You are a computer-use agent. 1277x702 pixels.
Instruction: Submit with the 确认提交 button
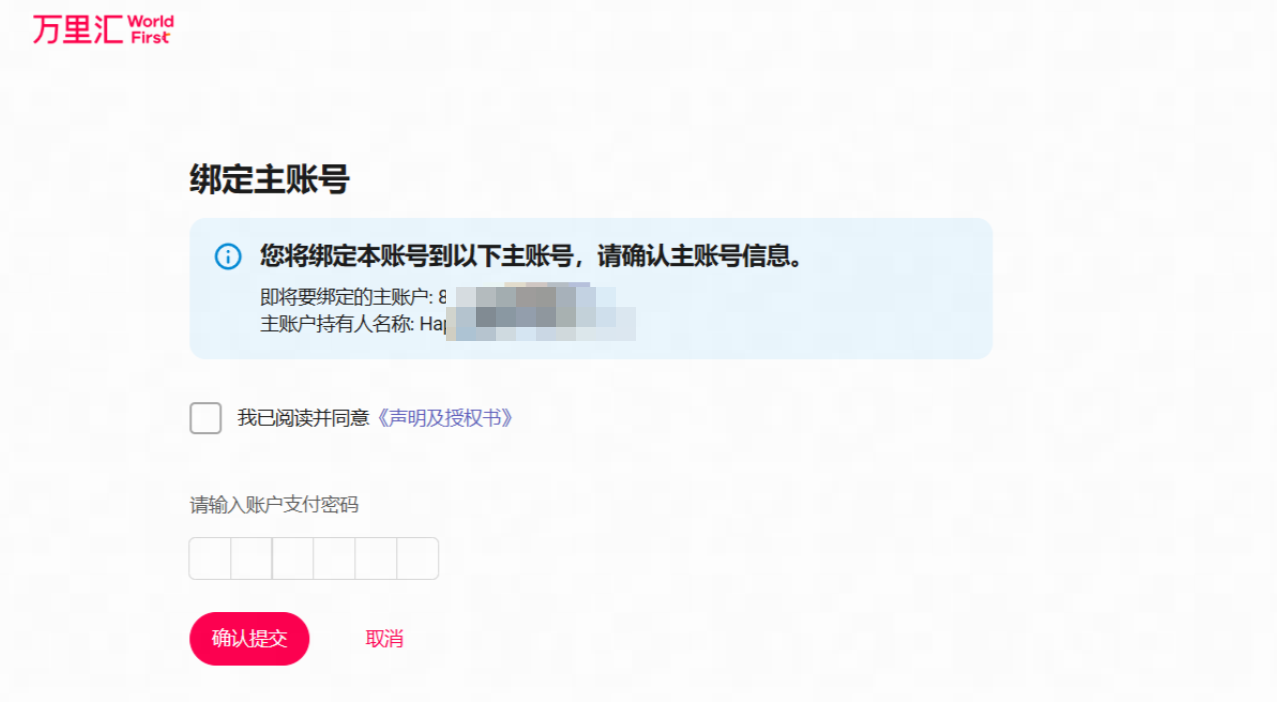coord(250,639)
